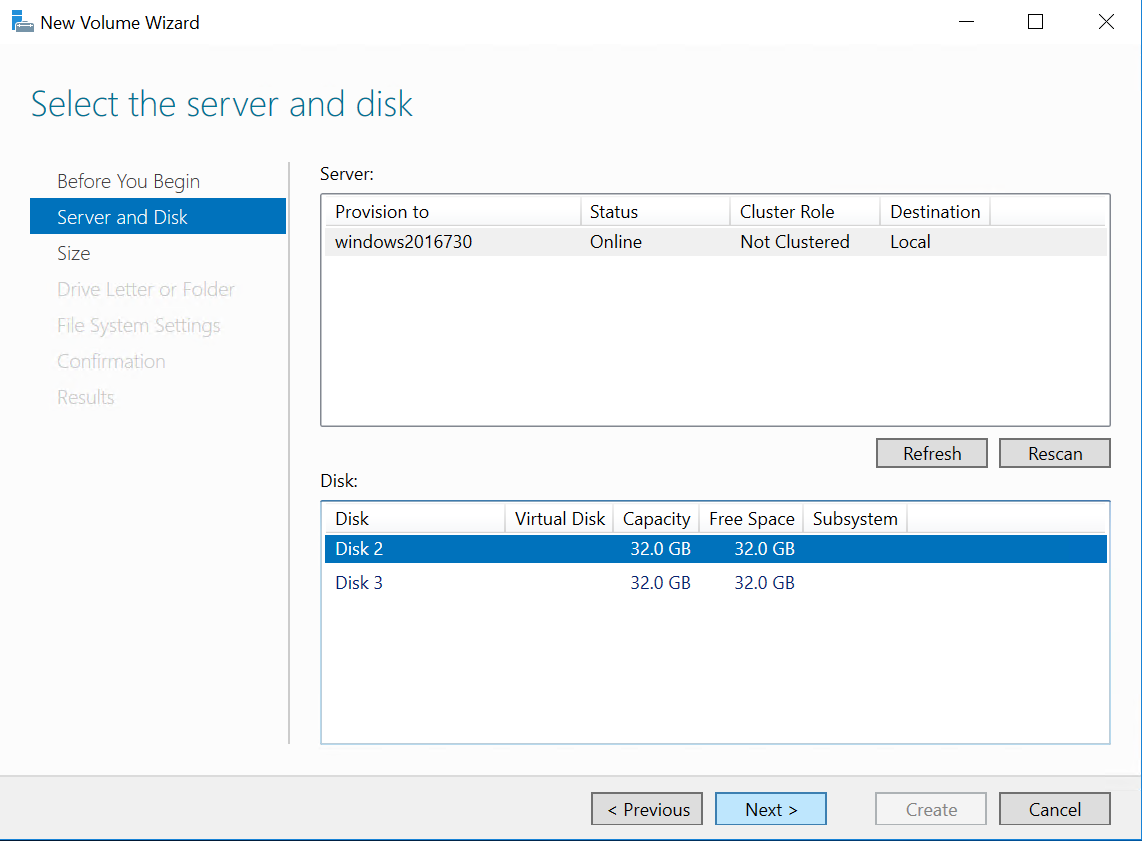Cancel the New Volume Wizard

[x=1054, y=809]
